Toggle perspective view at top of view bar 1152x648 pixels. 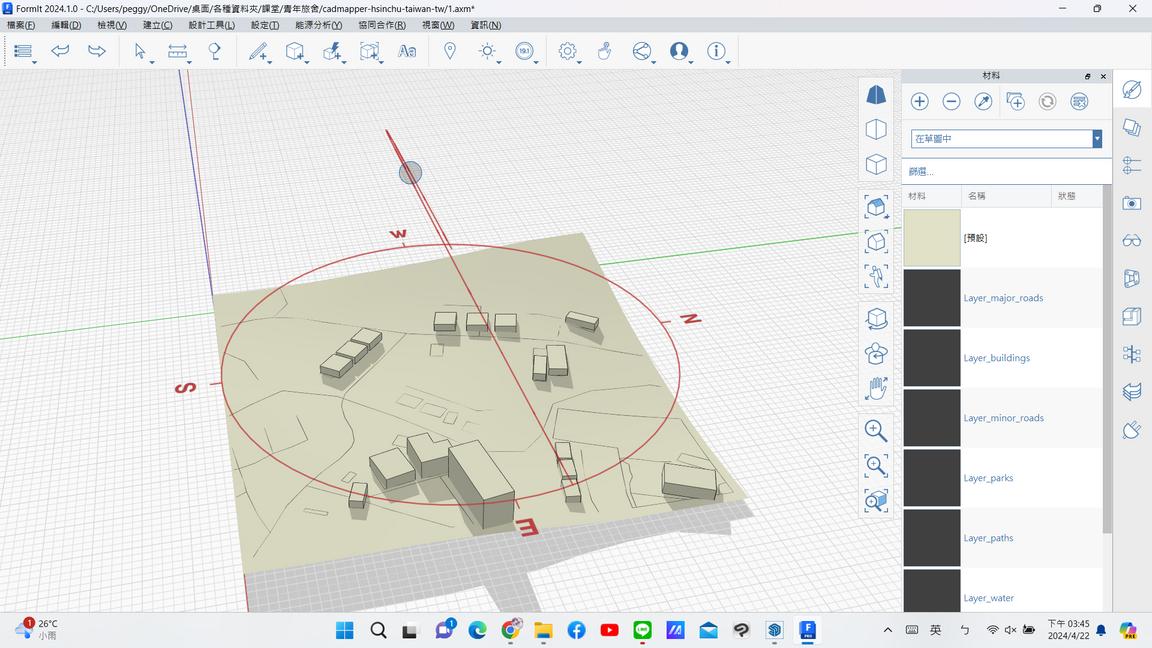point(876,95)
